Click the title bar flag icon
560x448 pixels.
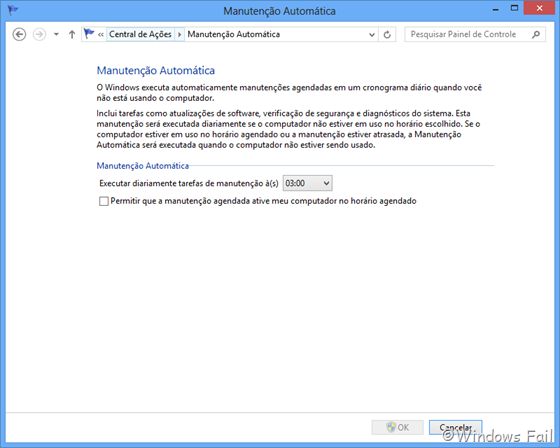[x=12, y=10]
